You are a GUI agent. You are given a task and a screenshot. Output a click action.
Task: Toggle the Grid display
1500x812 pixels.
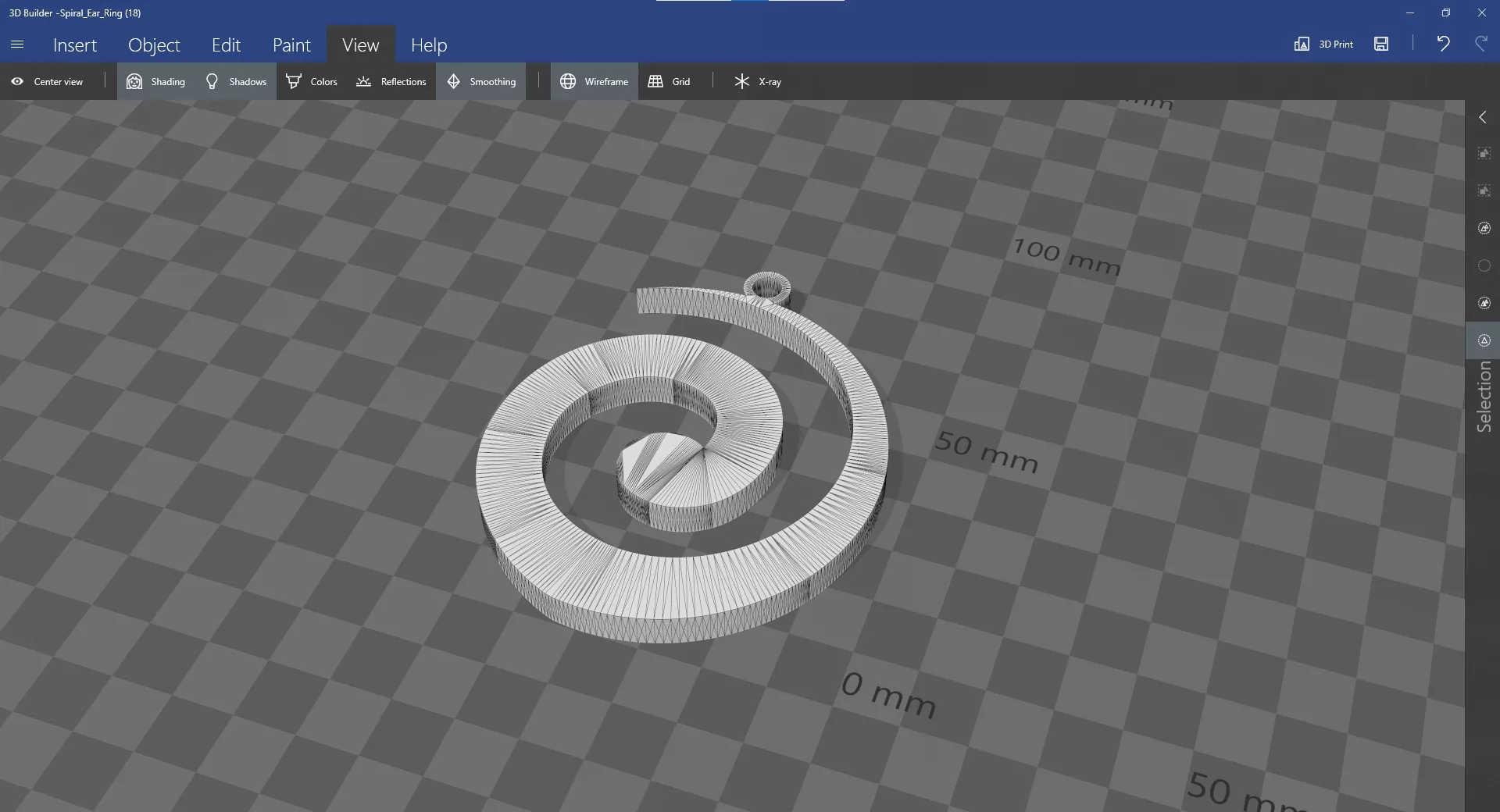click(670, 82)
